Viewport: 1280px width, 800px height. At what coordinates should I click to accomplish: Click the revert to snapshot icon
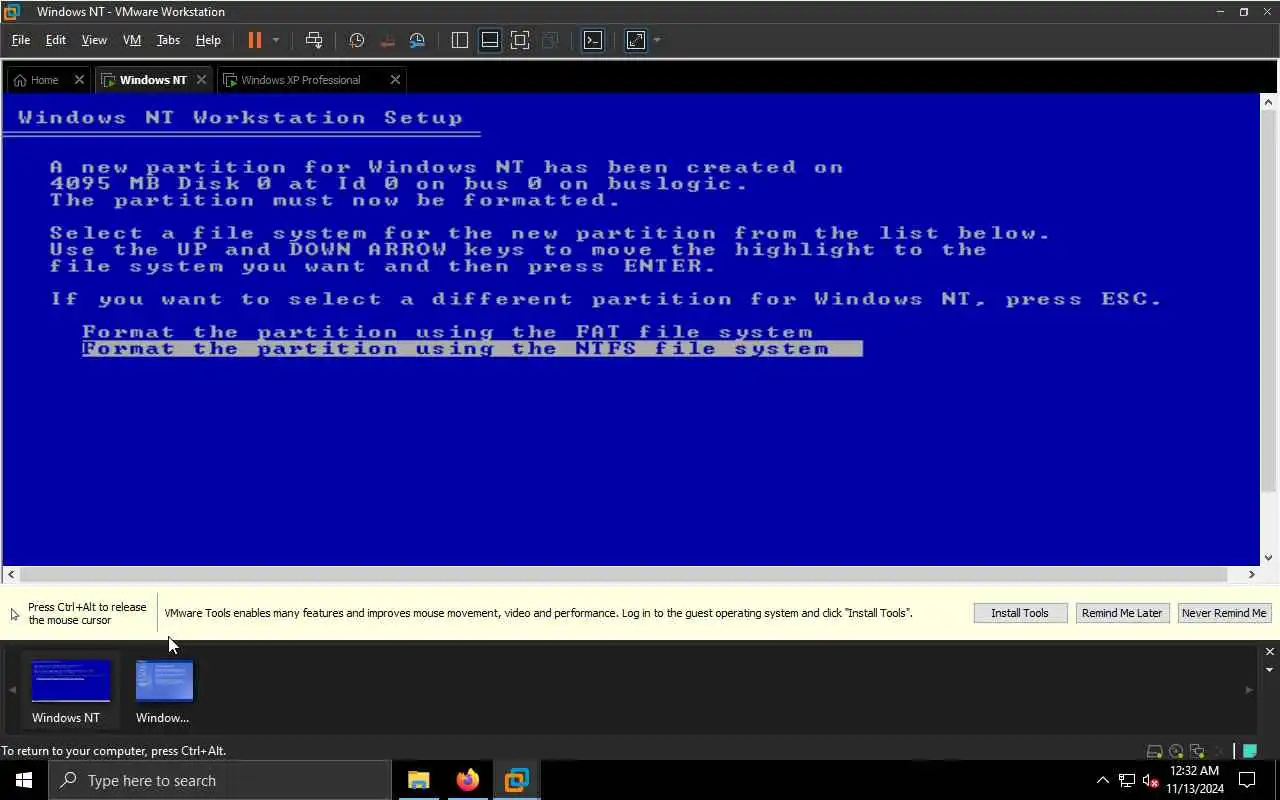(387, 40)
